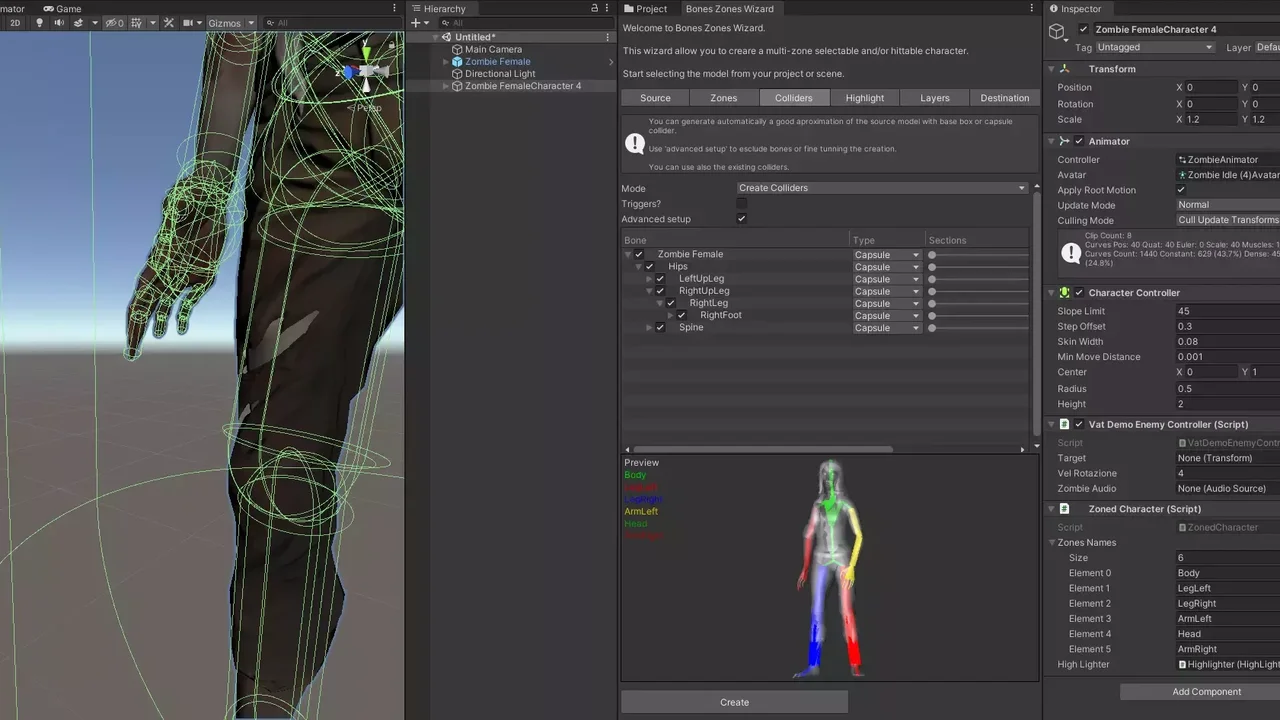Click the Inspector game object cube icon

pyautogui.click(x=1057, y=32)
